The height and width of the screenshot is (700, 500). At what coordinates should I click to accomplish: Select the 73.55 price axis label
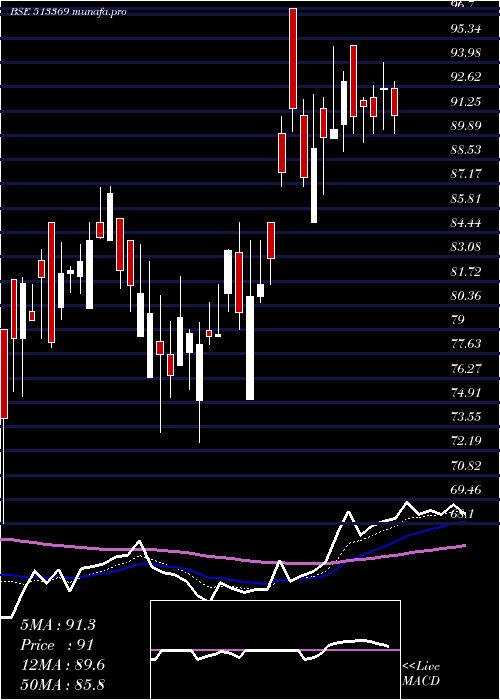[x=467, y=417]
